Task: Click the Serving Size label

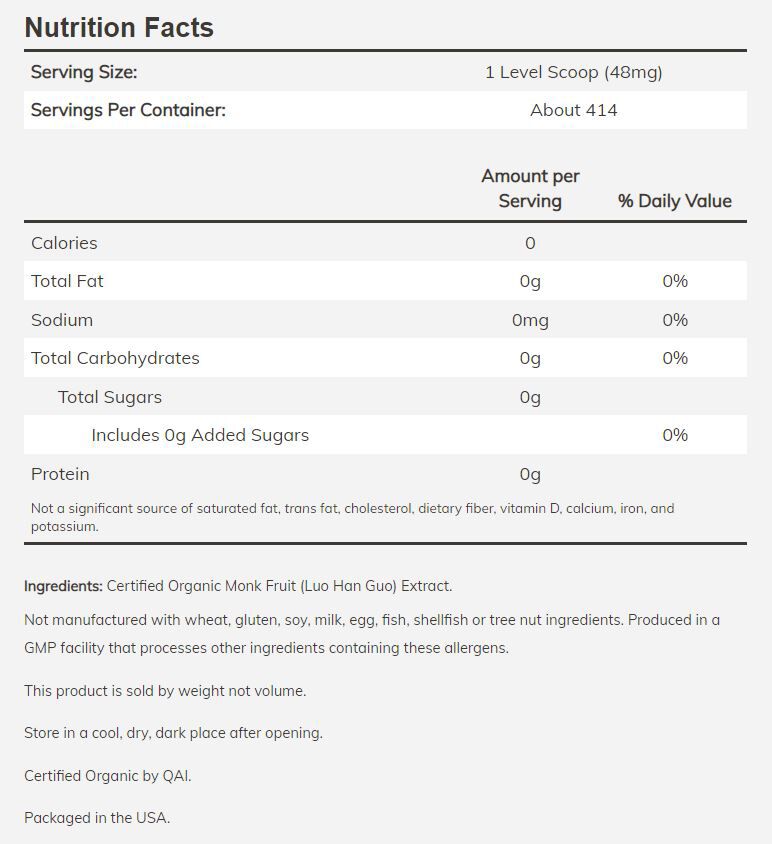Action: (x=84, y=72)
